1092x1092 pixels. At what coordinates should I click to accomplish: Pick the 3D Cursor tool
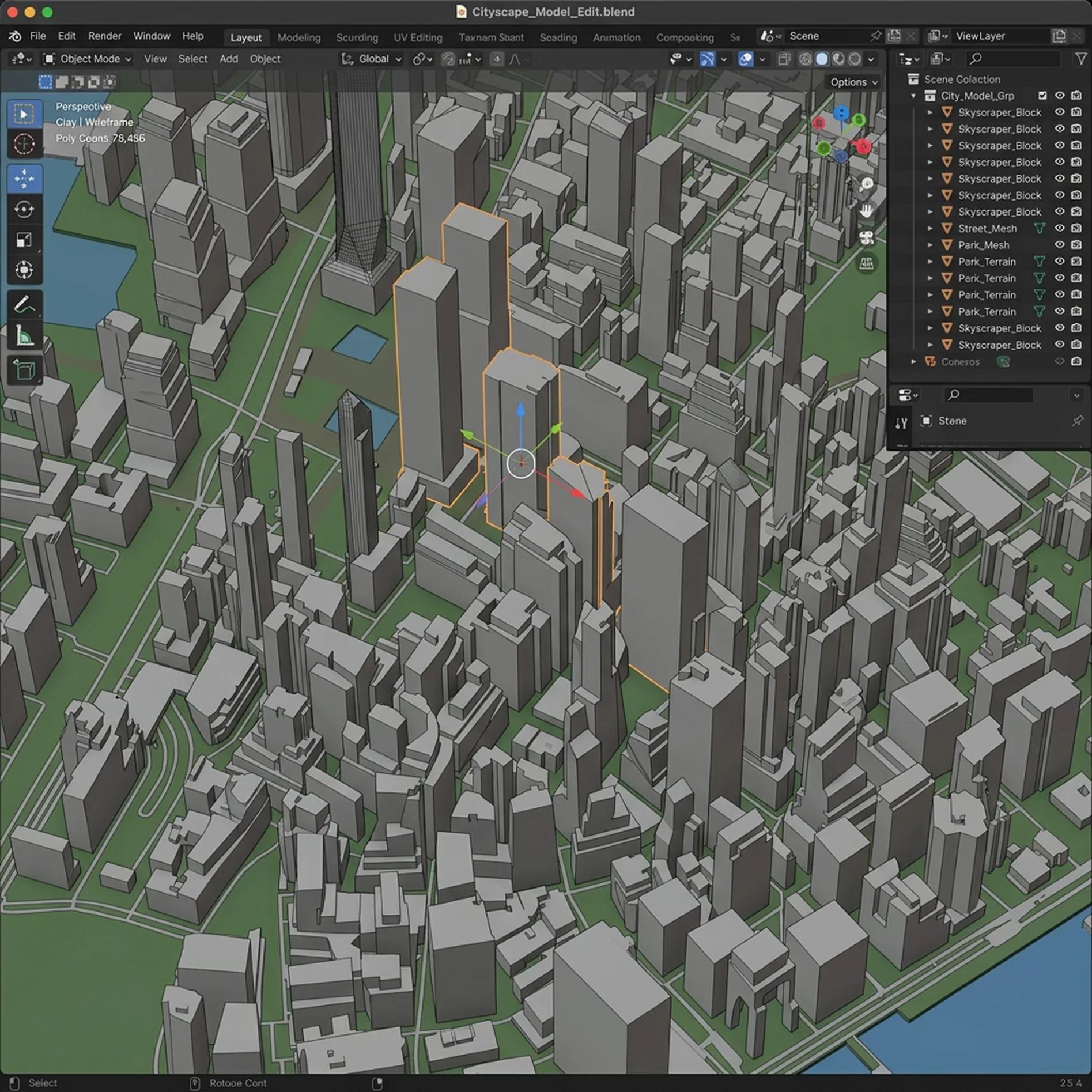click(24, 143)
